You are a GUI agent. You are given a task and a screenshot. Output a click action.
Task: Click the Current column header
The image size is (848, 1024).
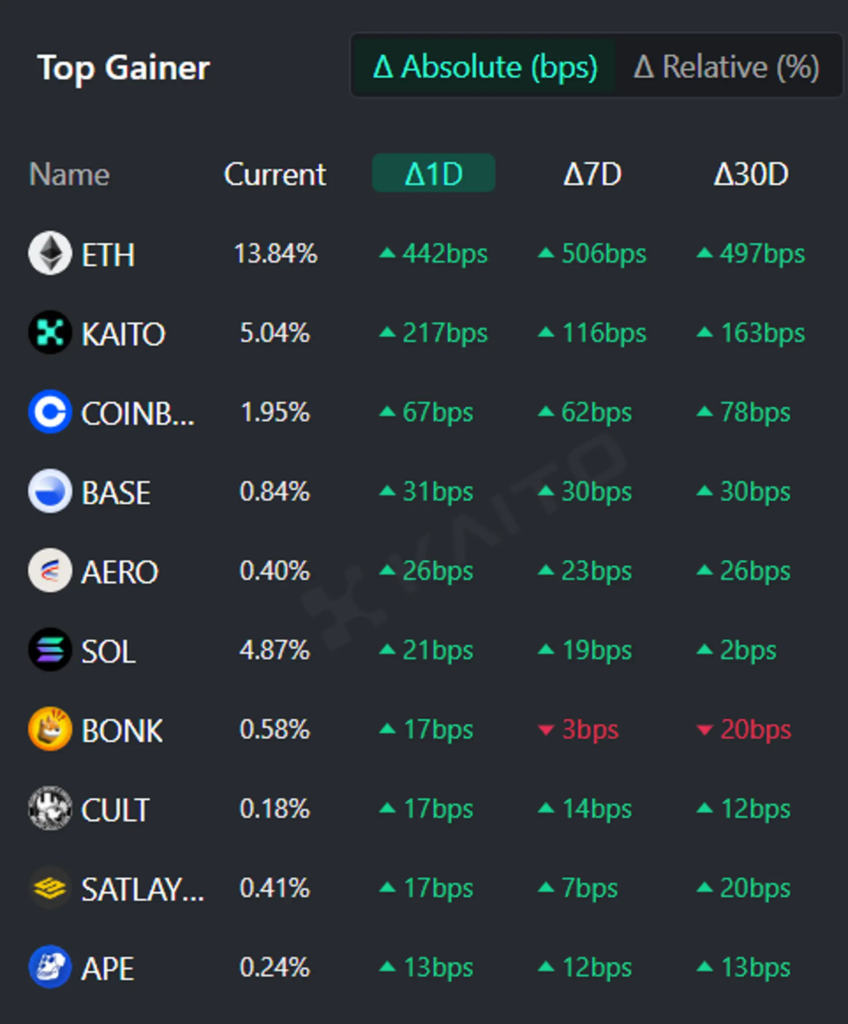tap(275, 174)
